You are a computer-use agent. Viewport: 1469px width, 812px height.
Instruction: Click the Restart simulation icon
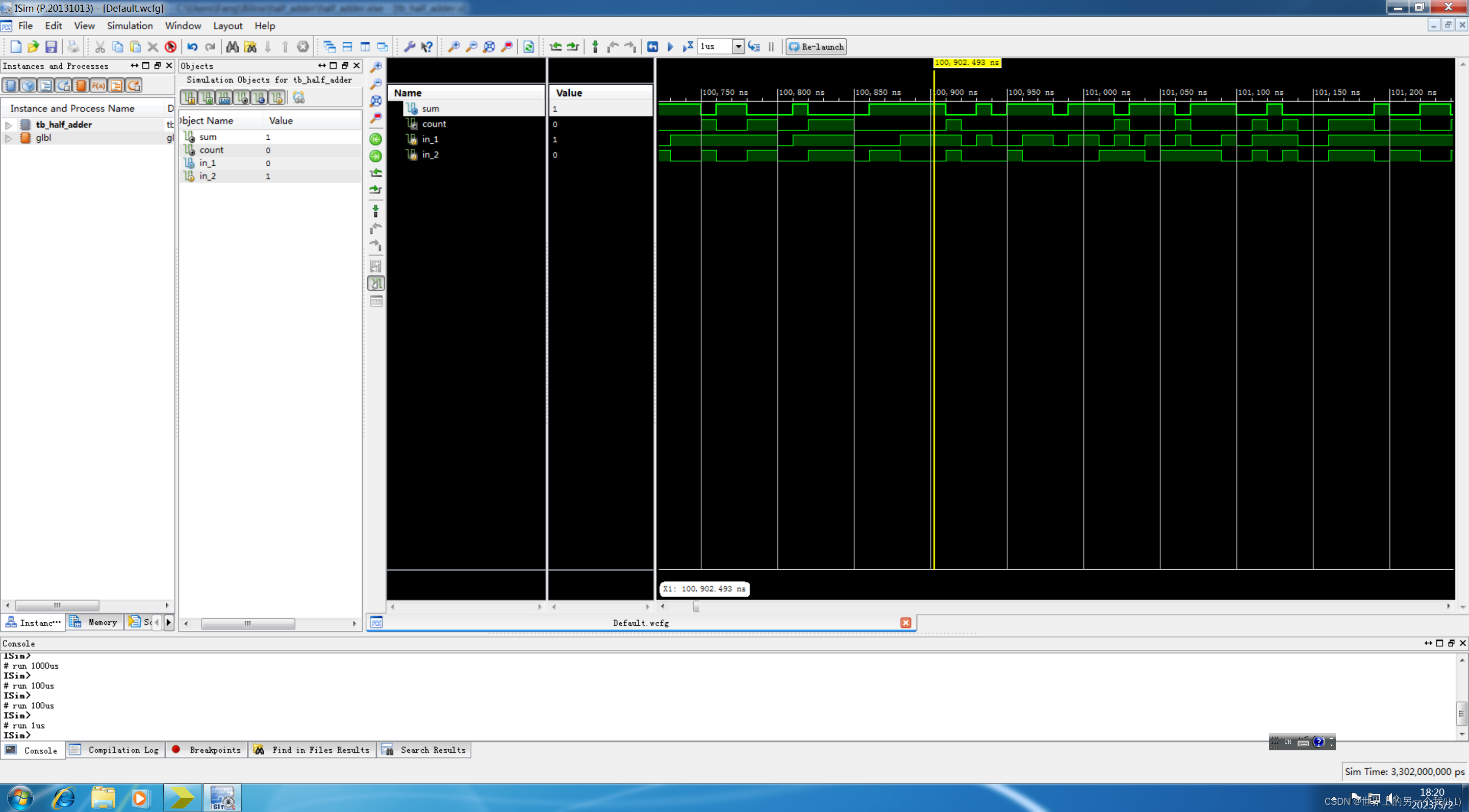(x=652, y=47)
